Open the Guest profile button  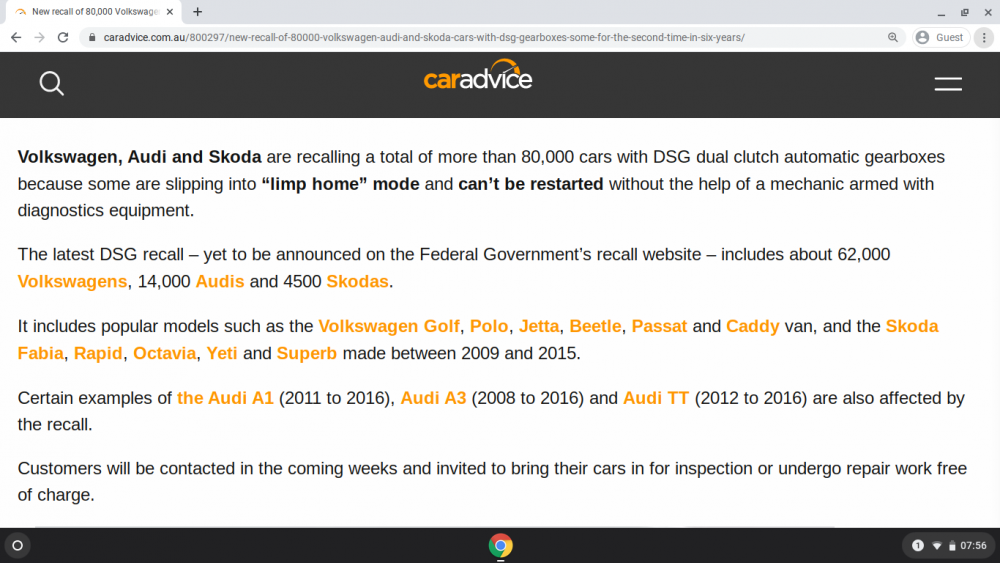pyautogui.click(x=941, y=38)
